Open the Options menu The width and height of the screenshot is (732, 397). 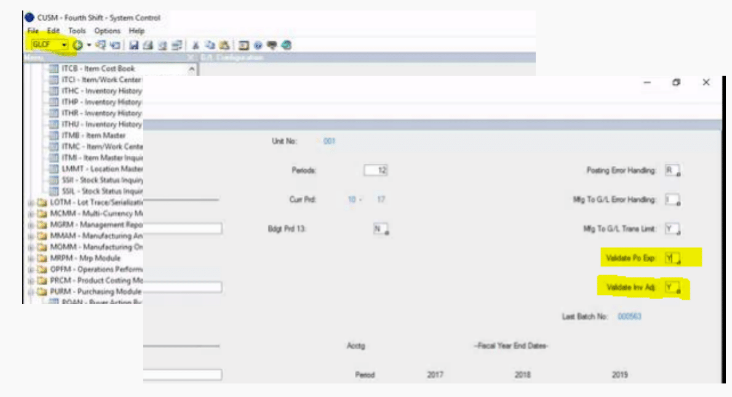click(107, 31)
